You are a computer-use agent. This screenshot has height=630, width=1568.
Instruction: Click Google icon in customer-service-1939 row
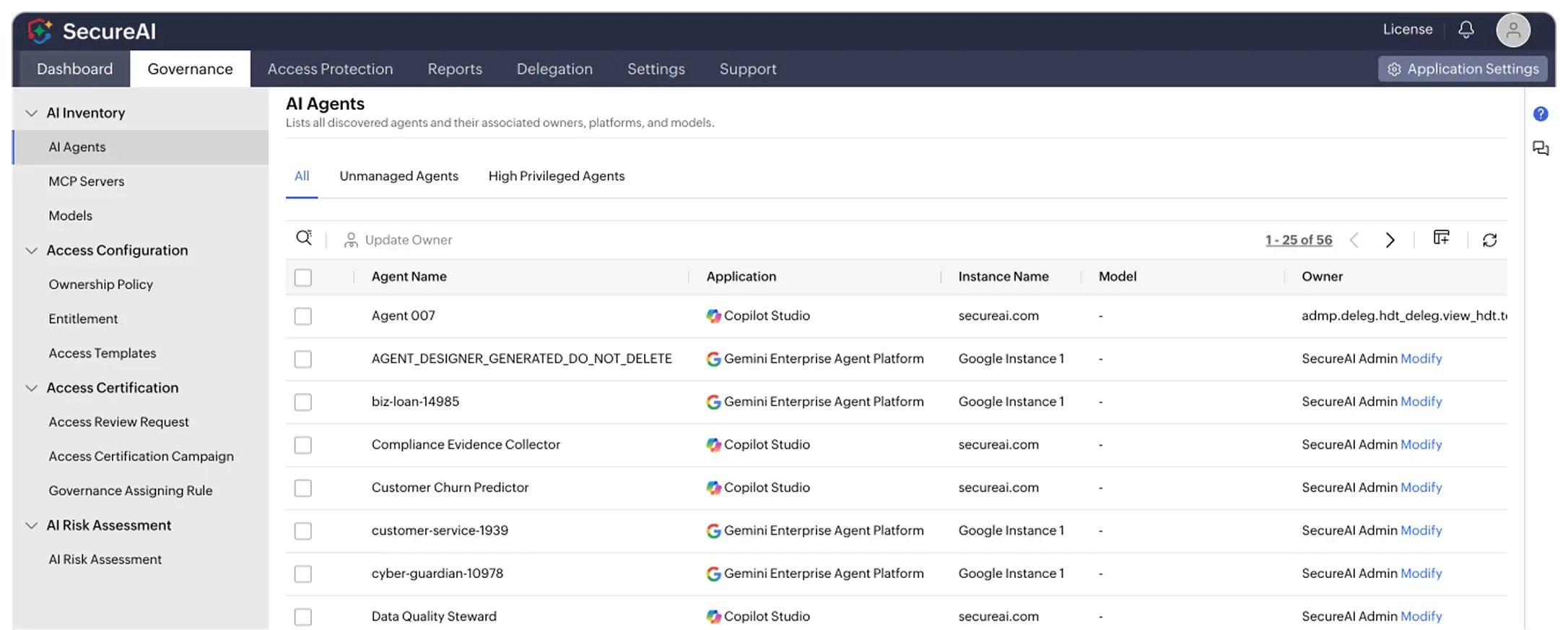click(713, 531)
